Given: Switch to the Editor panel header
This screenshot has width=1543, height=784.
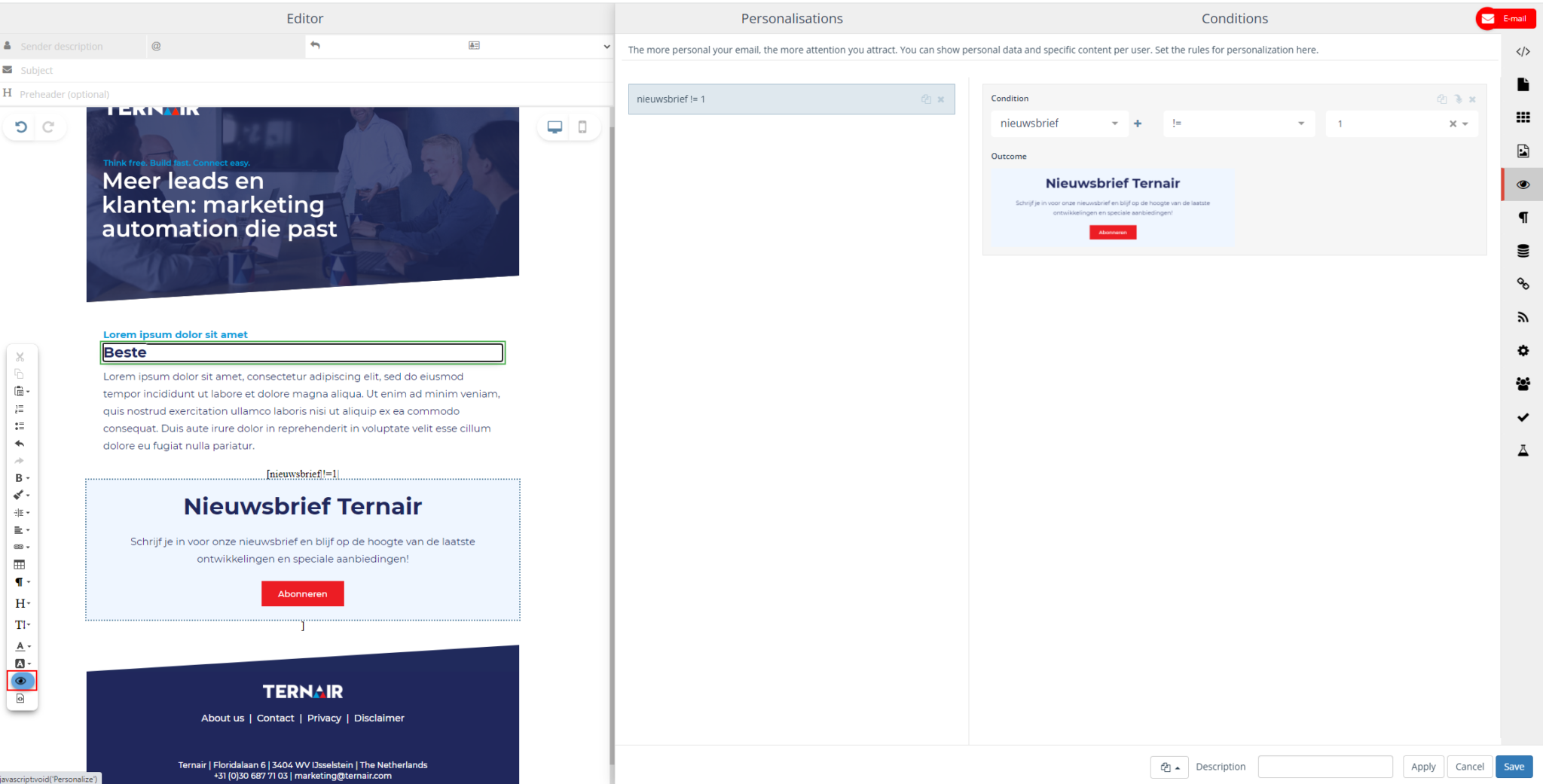Looking at the screenshot, I should tap(304, 18).
